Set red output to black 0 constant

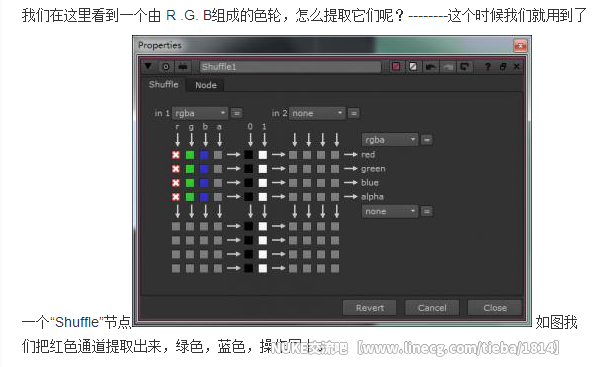click(x=249, y=155)
